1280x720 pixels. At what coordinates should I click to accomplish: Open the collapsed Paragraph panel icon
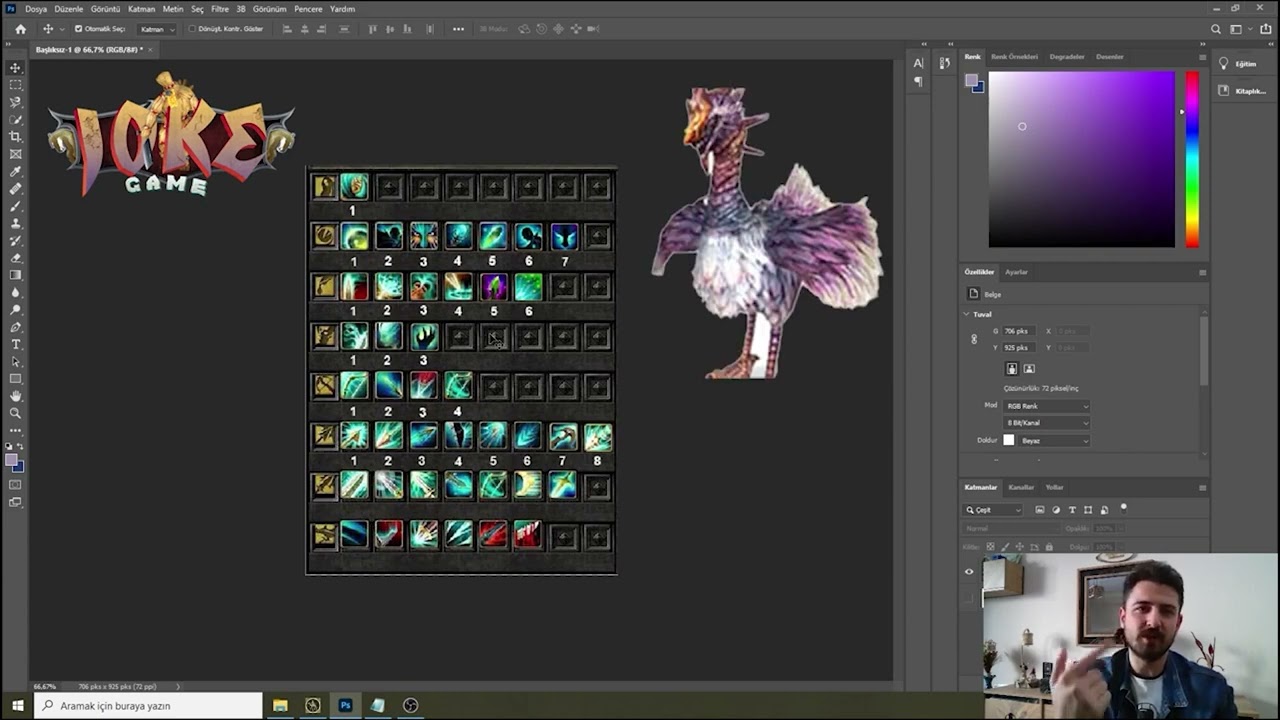click(x=918, y=82)
